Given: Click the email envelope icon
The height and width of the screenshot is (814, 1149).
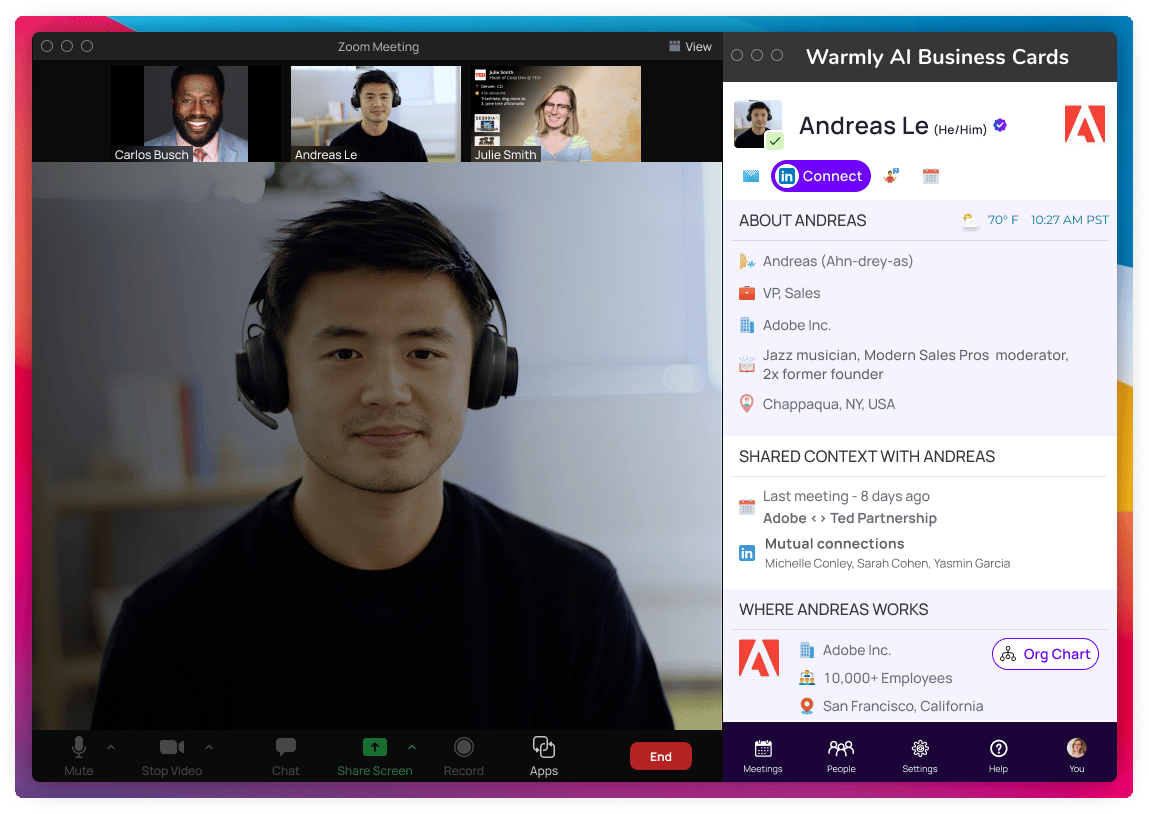Looking at the screenshot, I should [750, 176].
